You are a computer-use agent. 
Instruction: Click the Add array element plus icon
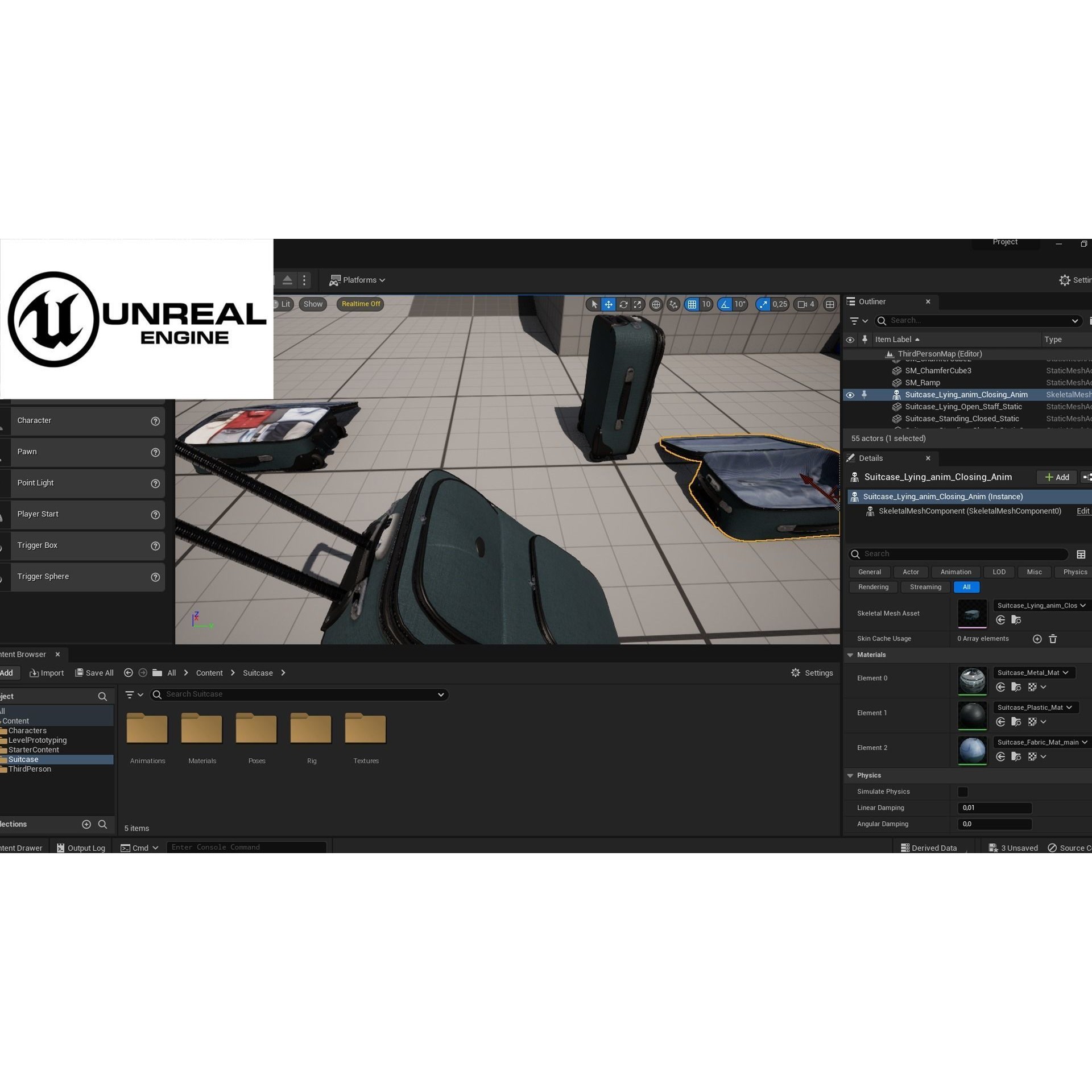pos(1037,639)
